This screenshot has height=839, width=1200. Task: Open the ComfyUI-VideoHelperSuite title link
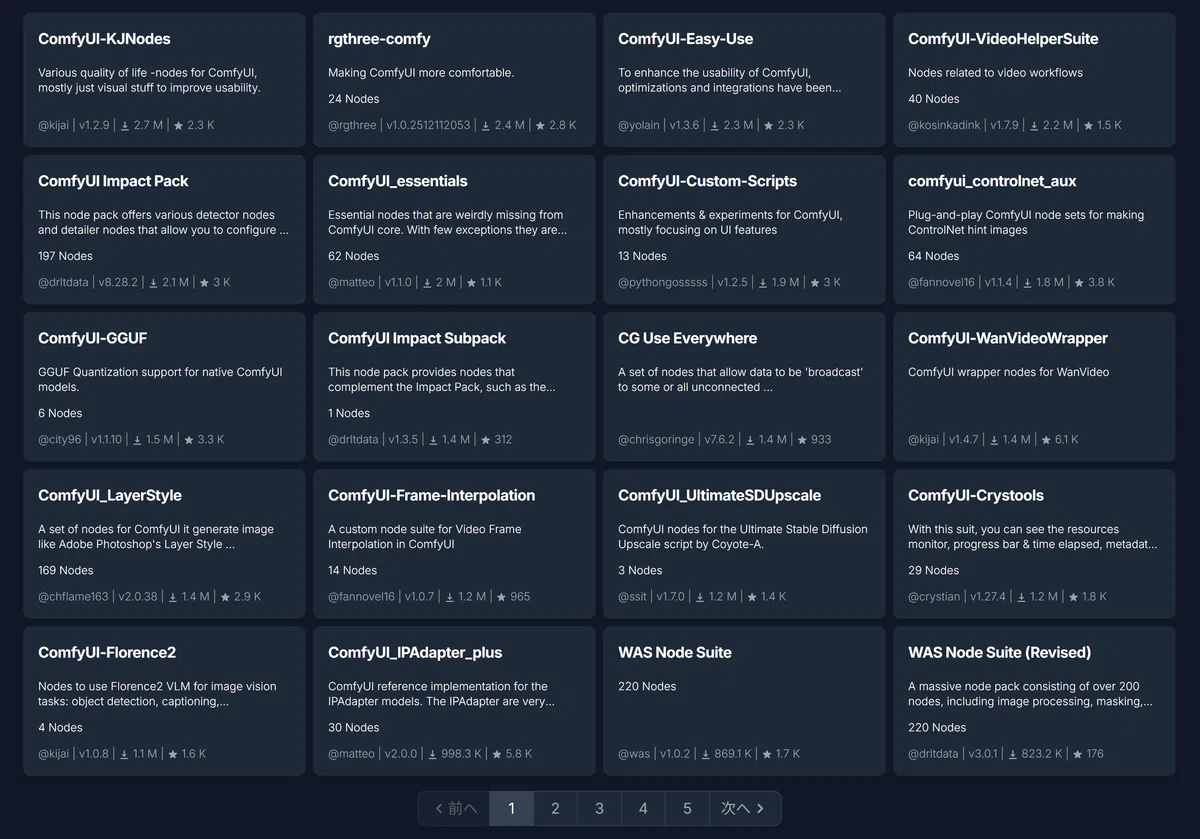1003,39
